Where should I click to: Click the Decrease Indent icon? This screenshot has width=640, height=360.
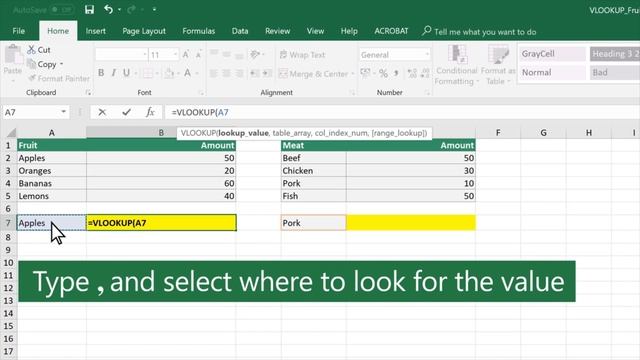pyautogui.click(x=254, y=73)
